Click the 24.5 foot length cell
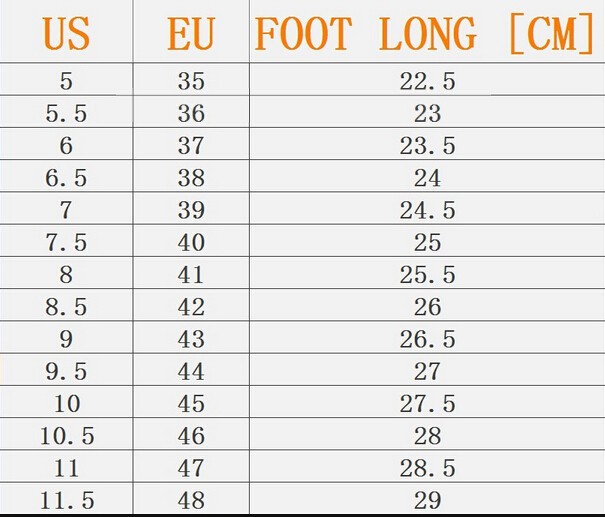This screenshot has height=517, width=605. pyautogui.click(x=428, y=211)
